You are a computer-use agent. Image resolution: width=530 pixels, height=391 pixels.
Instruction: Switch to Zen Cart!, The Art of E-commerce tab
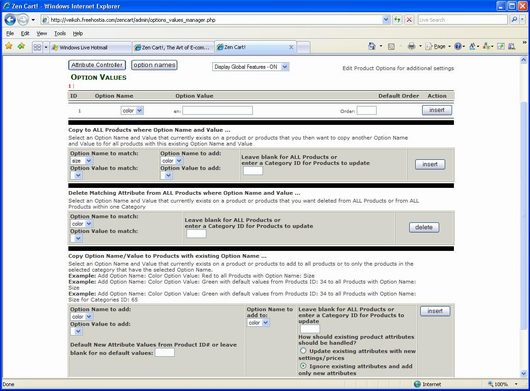(x=173, y=47)
